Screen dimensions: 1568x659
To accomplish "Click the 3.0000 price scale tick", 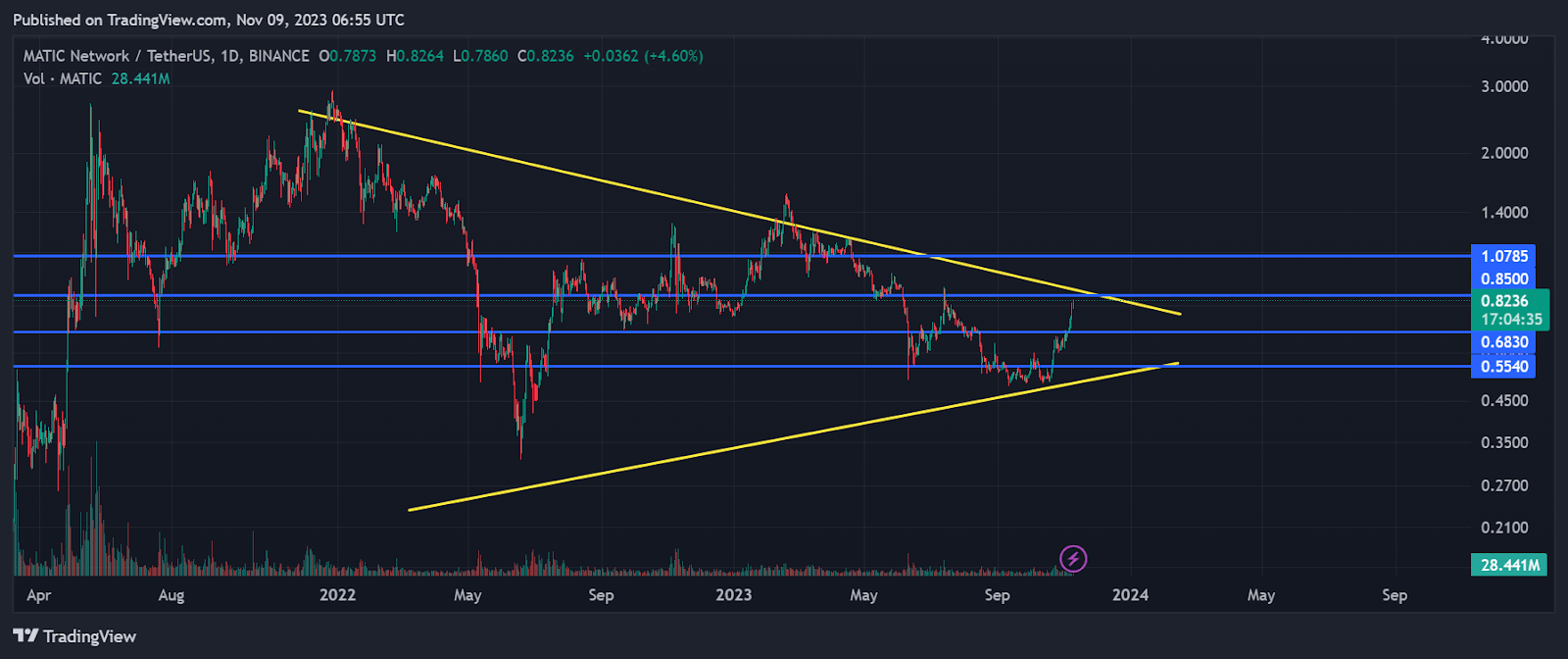I will [1504, 86].
